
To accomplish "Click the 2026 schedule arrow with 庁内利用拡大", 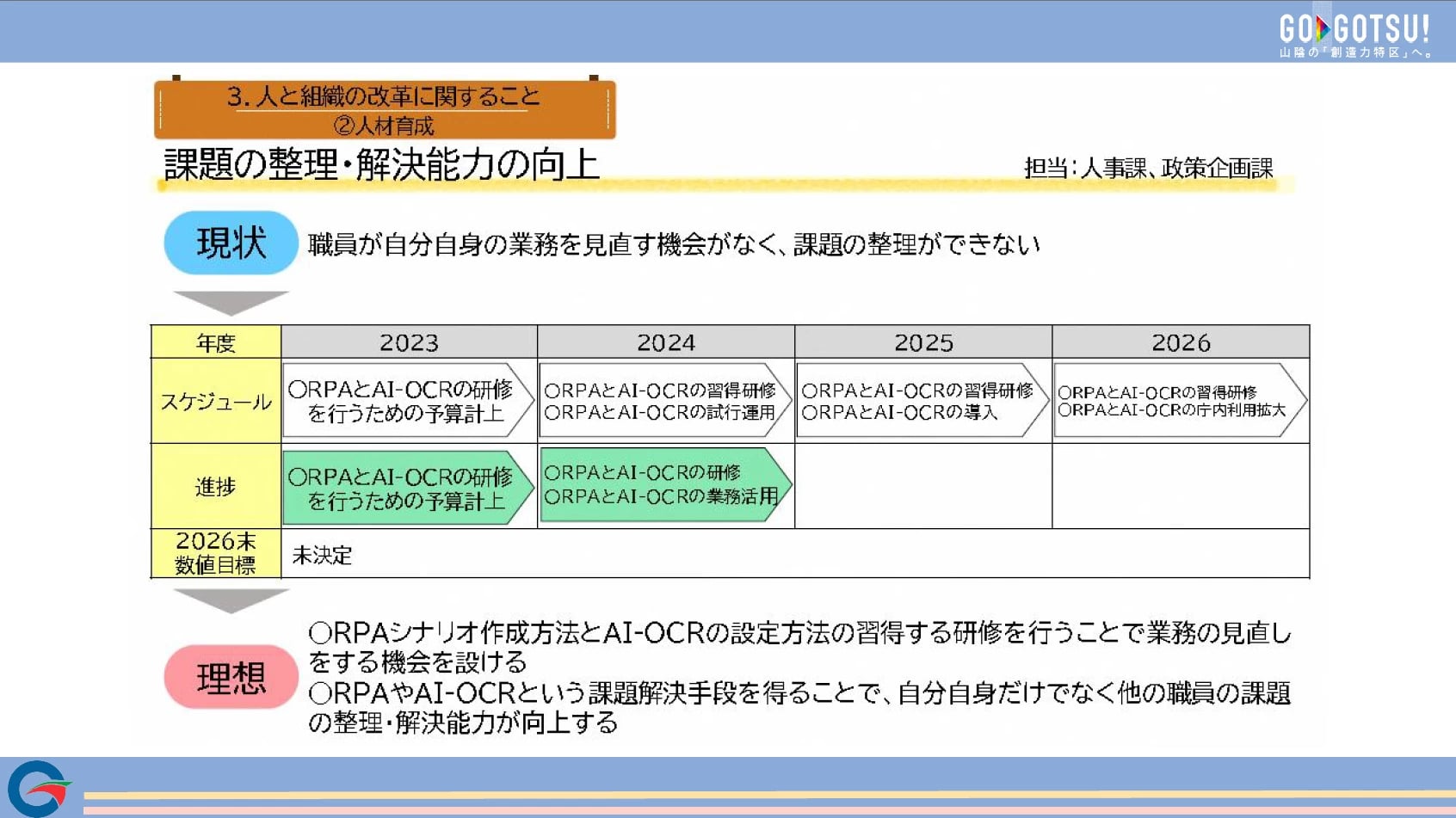I will (1177, 401).
